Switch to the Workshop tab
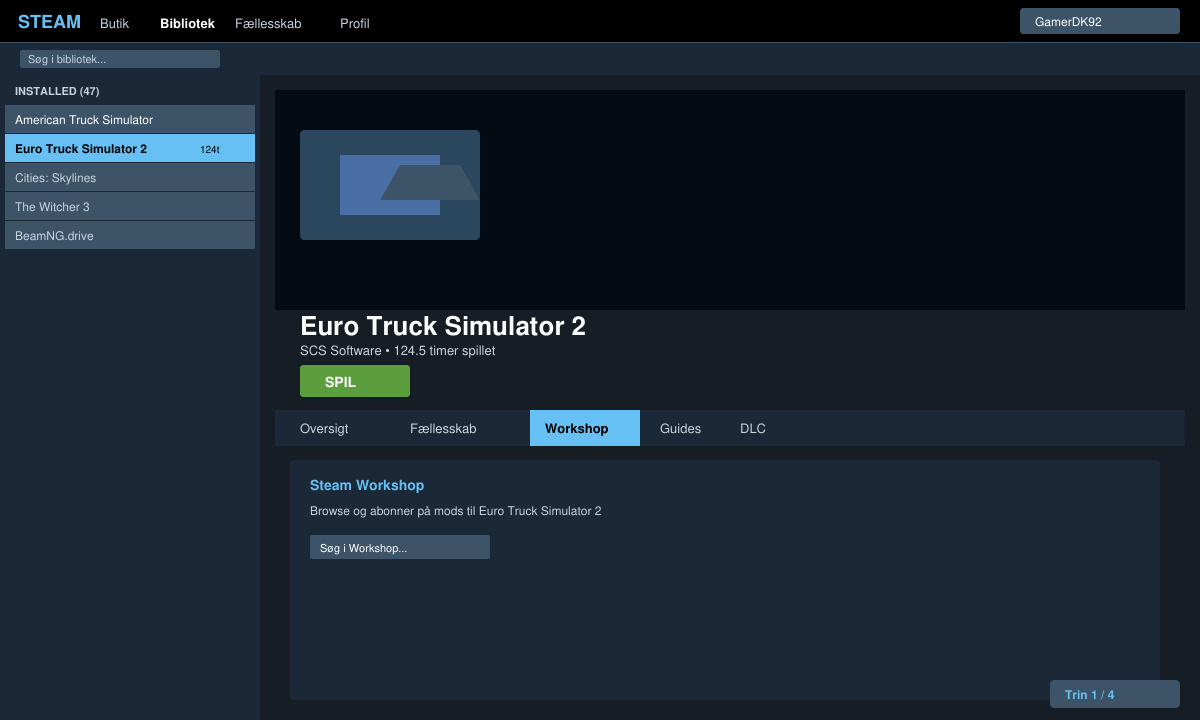This screenshot has width=1200, height=720. pos(585,428)
